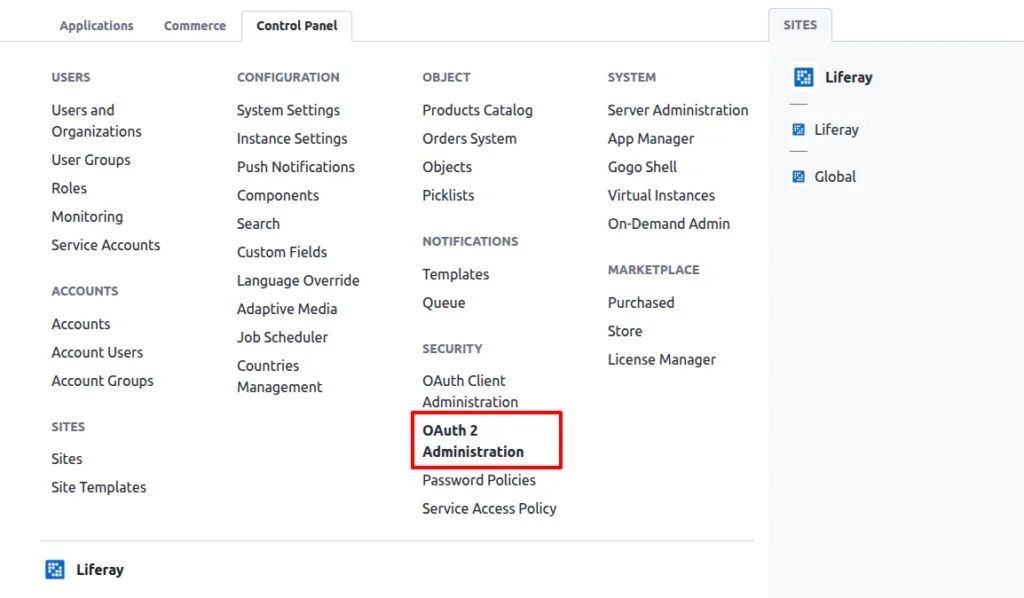Open Components under Configuration

click(x=278, y=195)
